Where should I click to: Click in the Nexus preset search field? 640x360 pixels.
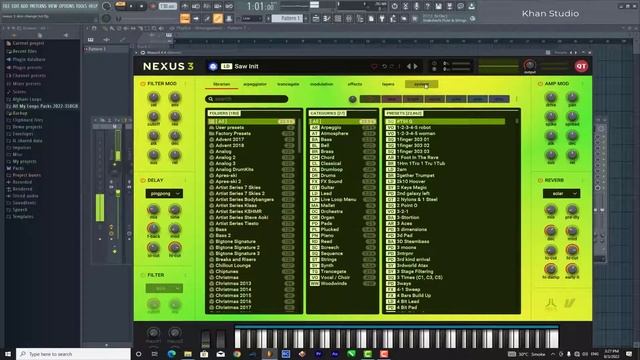click(247, 99)
